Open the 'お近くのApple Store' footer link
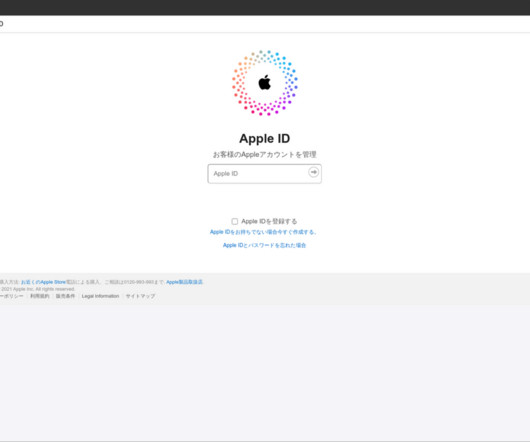This screenshot has width=530, height=442. [x=43, y=282]
